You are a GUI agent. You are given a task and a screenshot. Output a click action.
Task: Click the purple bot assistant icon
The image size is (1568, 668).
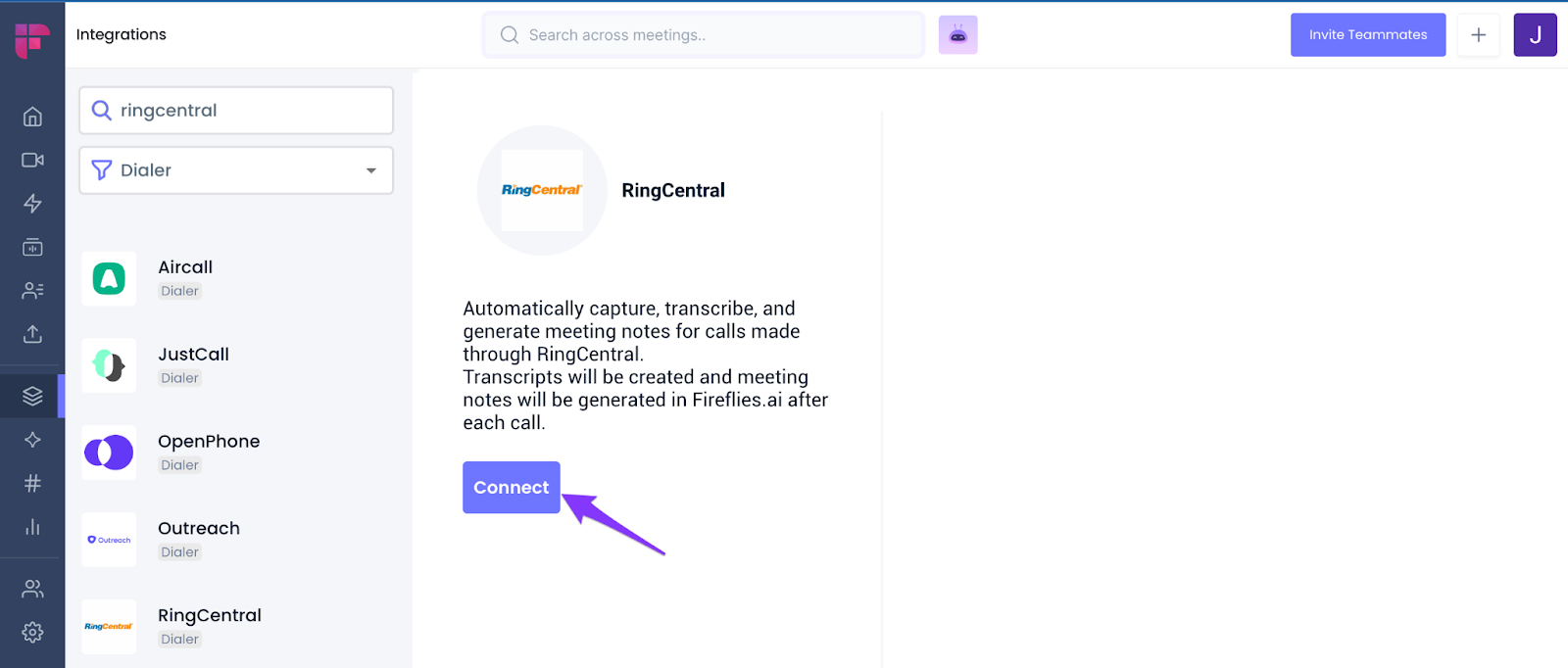[x=957, y=35]
